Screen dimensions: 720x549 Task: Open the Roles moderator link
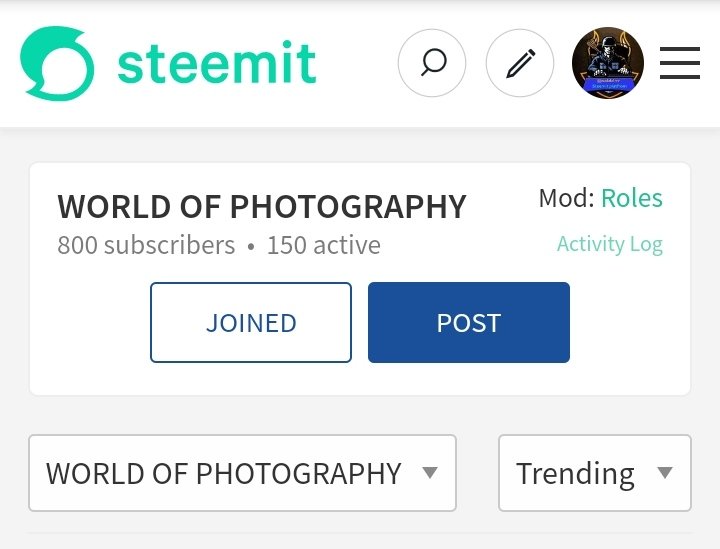[632, 198]
